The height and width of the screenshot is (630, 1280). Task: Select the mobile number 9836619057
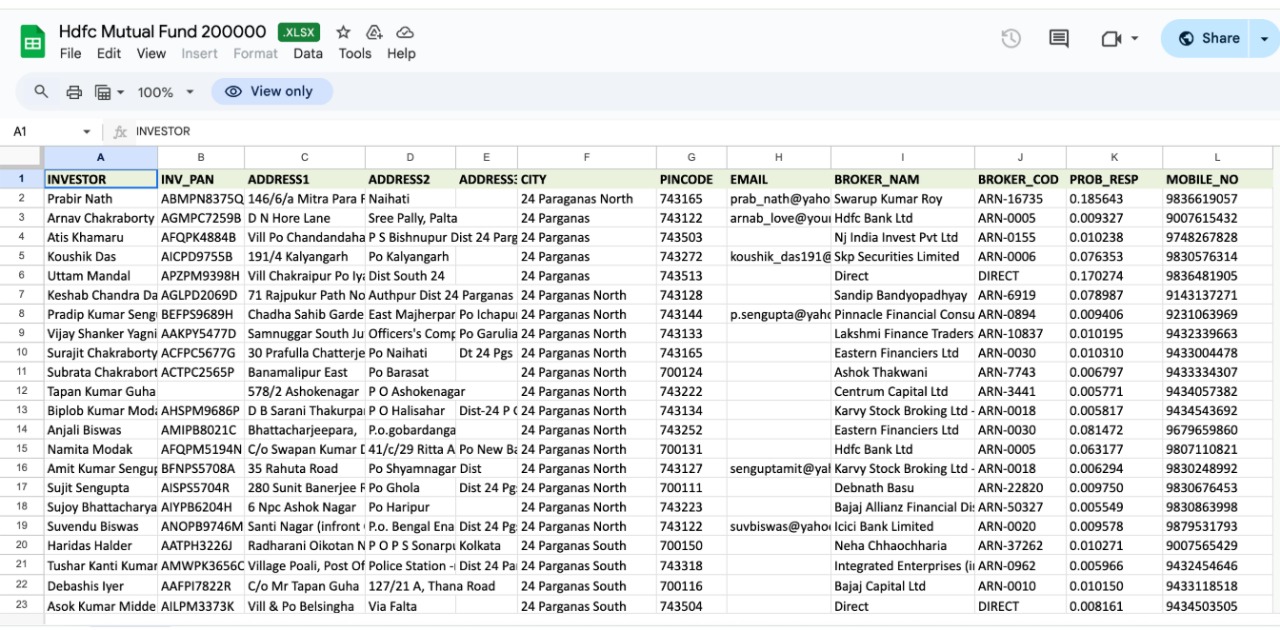click(1218, 199)
